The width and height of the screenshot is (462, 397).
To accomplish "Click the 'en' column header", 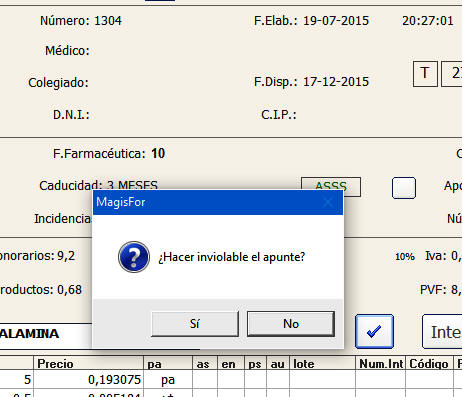I will 231,363.
